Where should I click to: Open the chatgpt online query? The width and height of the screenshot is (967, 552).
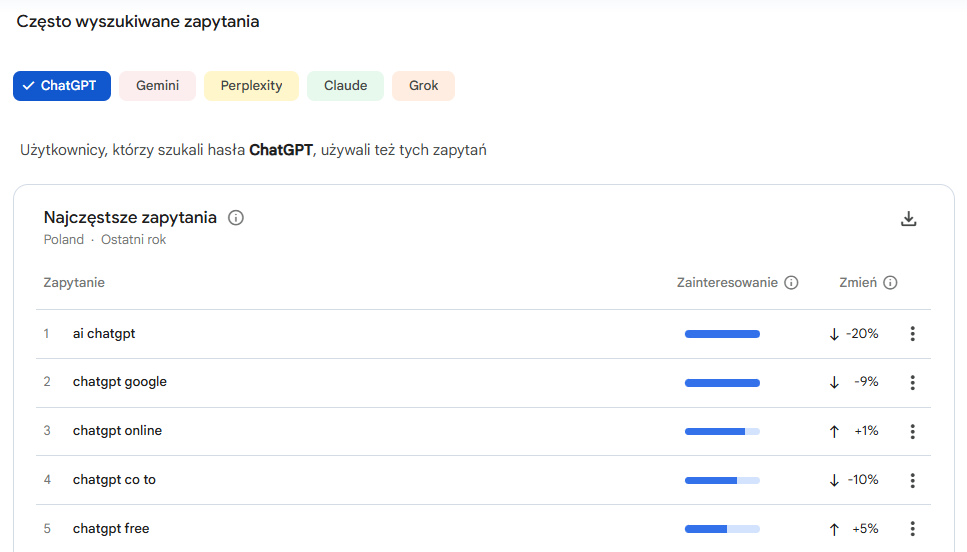(x=117, y=431)
